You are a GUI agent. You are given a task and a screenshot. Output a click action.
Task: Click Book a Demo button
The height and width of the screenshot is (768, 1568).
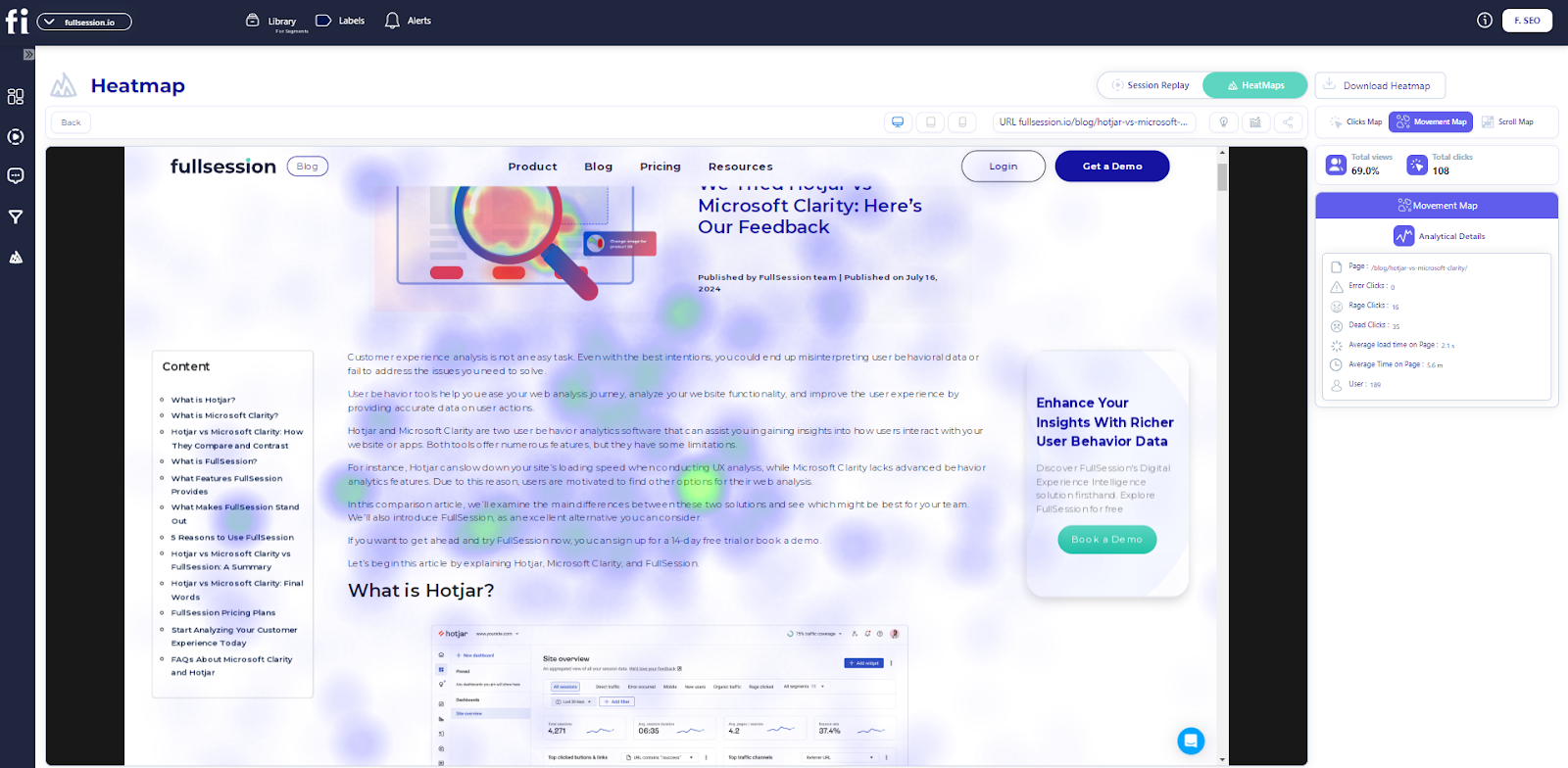[x=1106, y=540]
